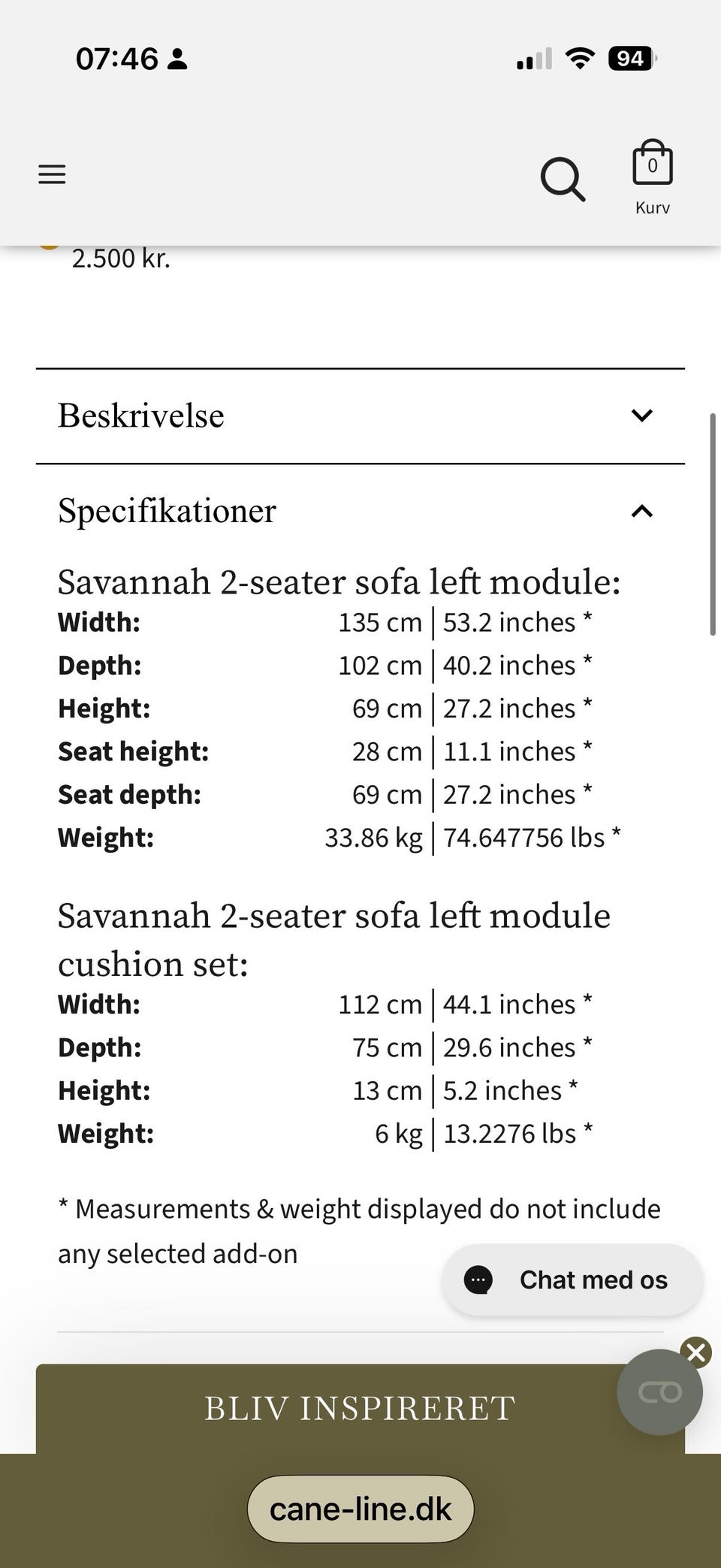
Task: Tap the cellular signal bars icon
Action: point(534,59)
